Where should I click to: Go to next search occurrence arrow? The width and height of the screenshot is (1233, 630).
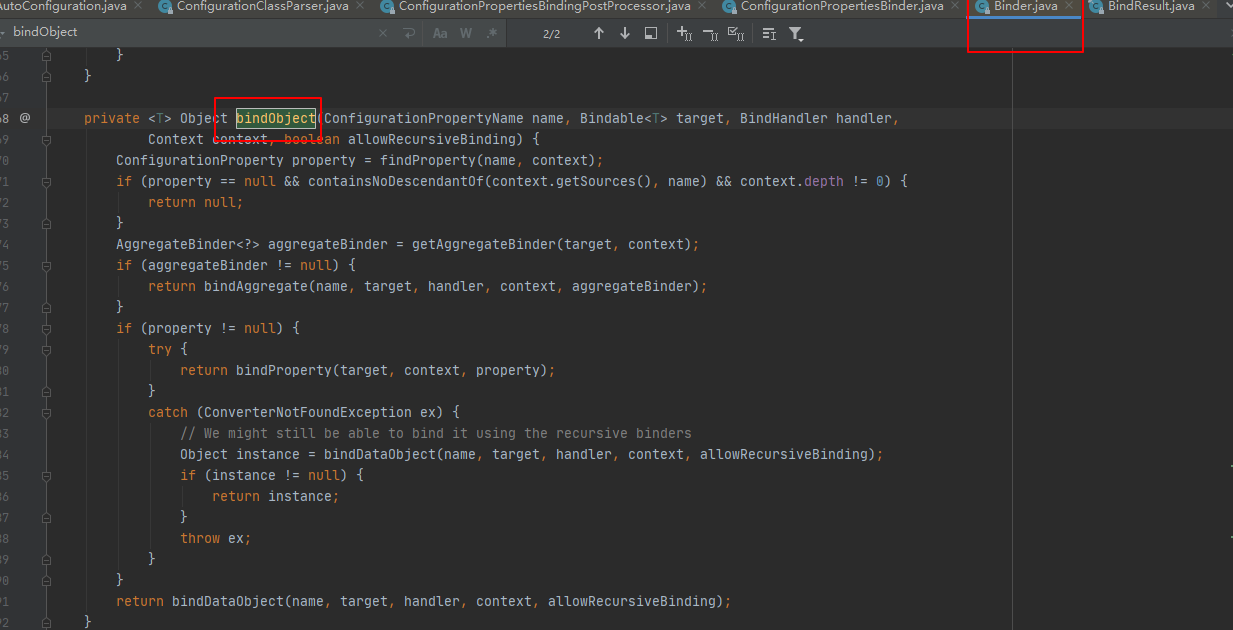pyautogui.click(x=625, y=33)
